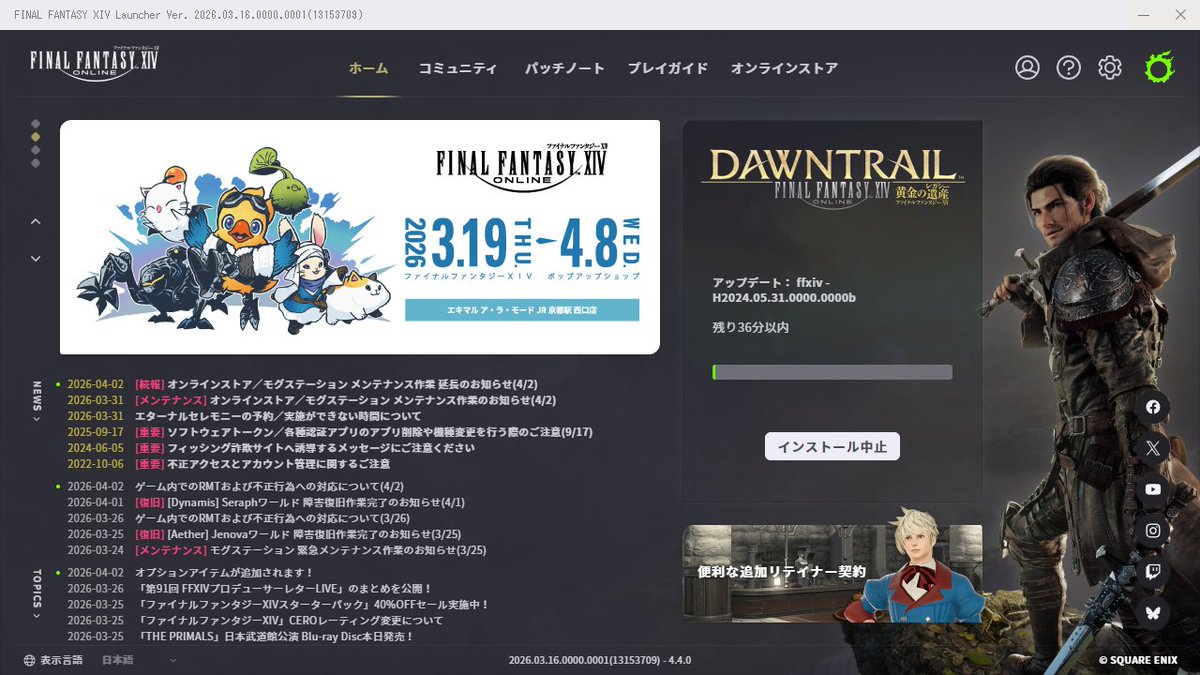Click the Dawntrail expansion logo
The width and height of the screenshot is (1200, 675).
tap(833, 178)
